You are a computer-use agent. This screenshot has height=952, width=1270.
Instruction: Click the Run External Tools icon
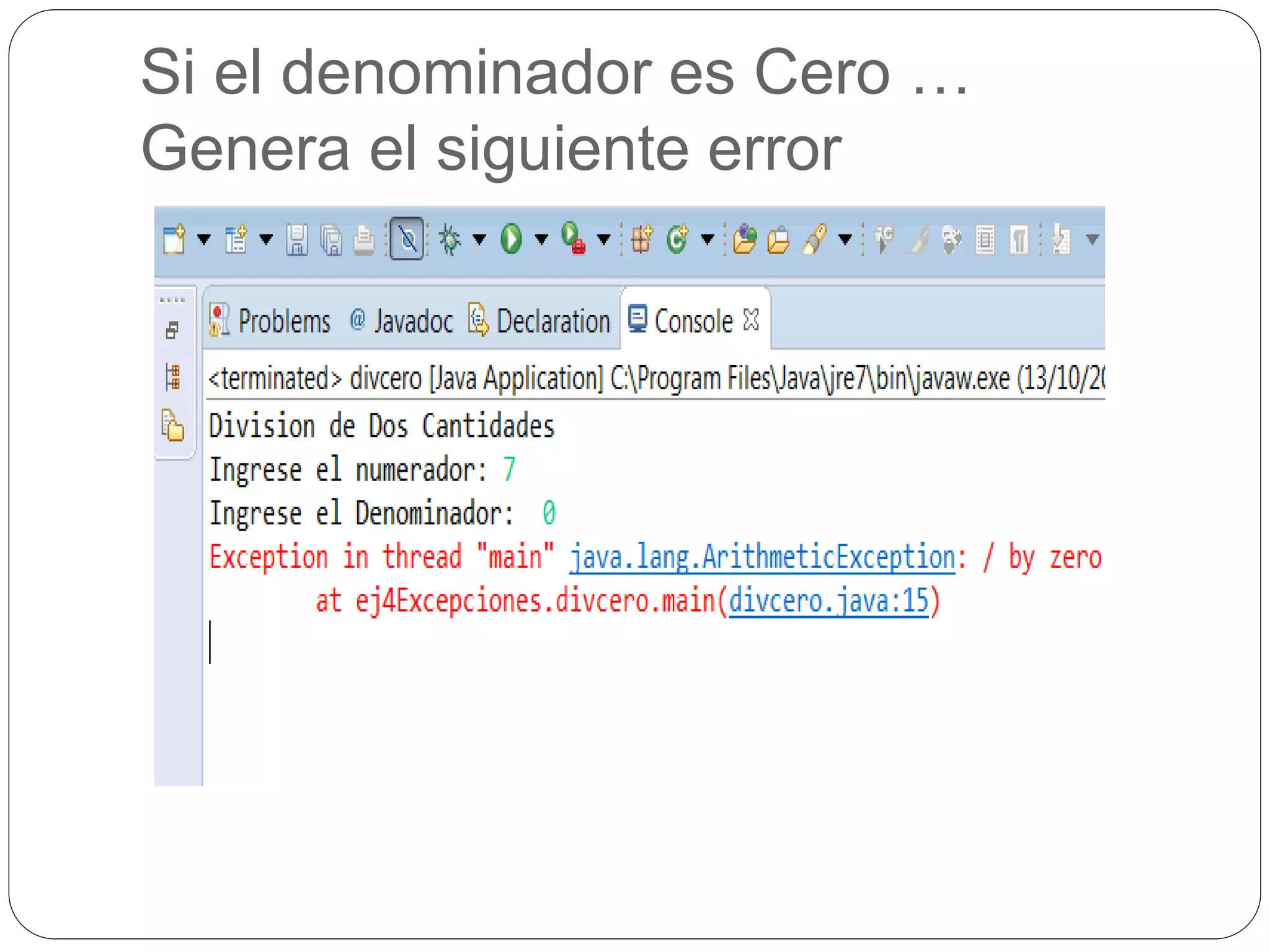pos(574,239)
